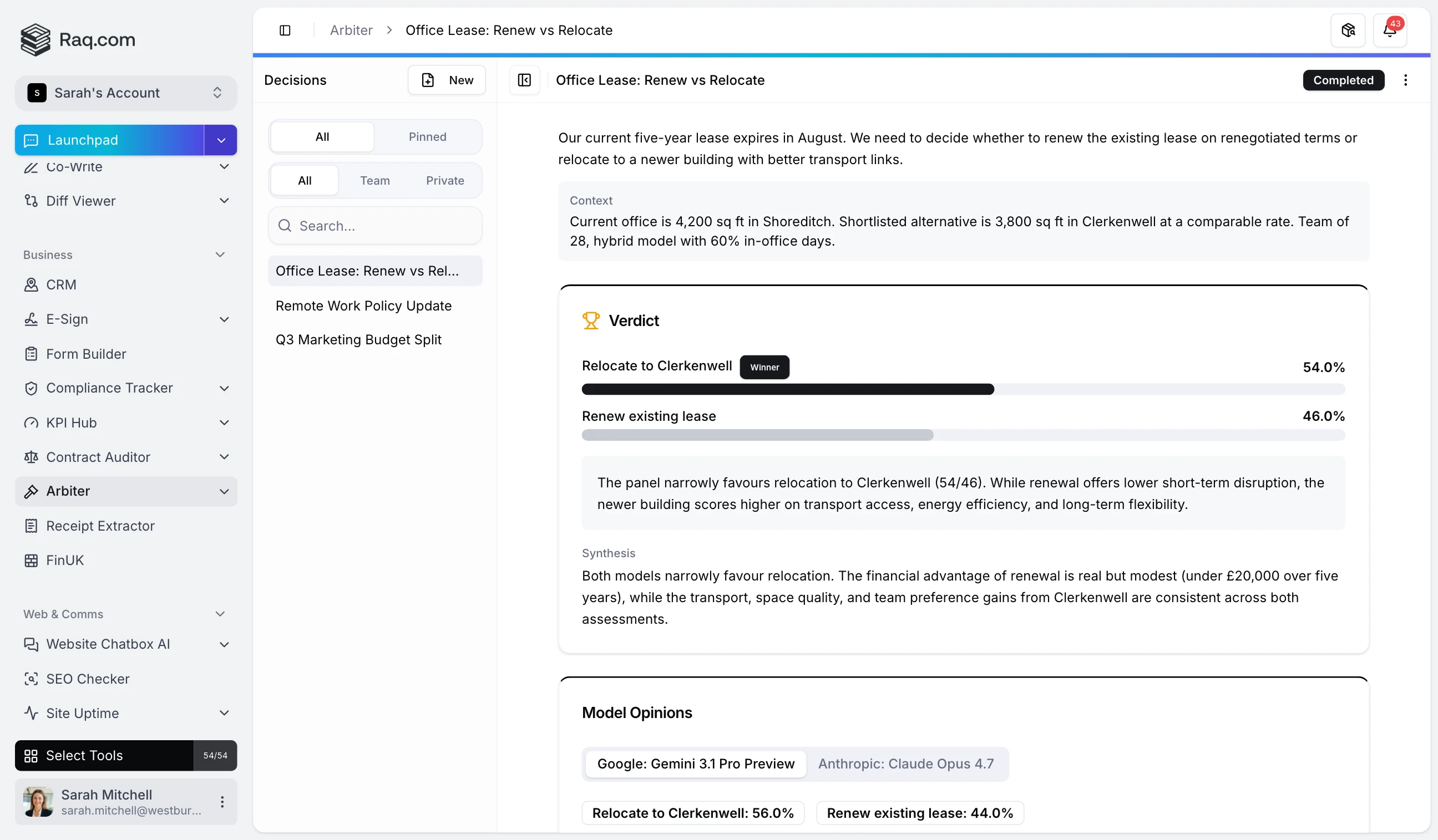Expand the Compliance Tracker submenu

click(x=224, y=388)
